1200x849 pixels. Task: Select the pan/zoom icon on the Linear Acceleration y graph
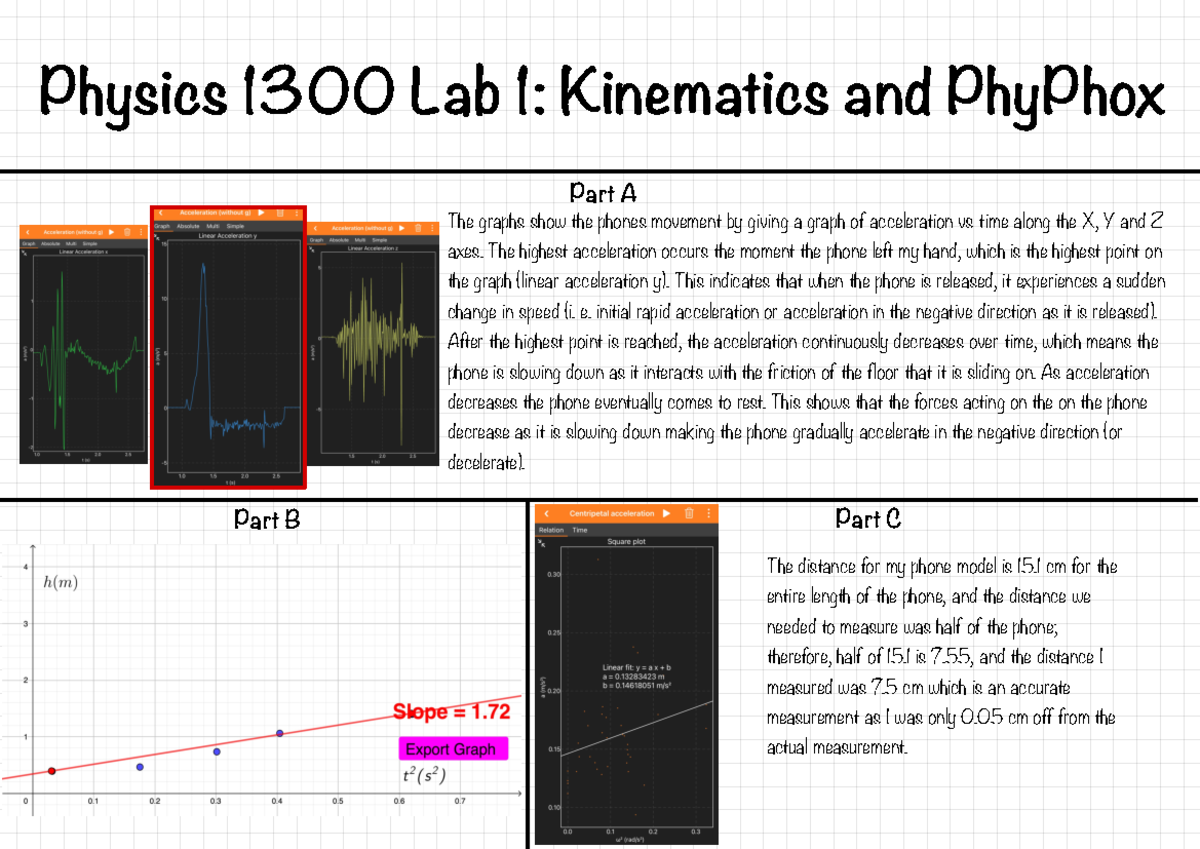[157, 237]
